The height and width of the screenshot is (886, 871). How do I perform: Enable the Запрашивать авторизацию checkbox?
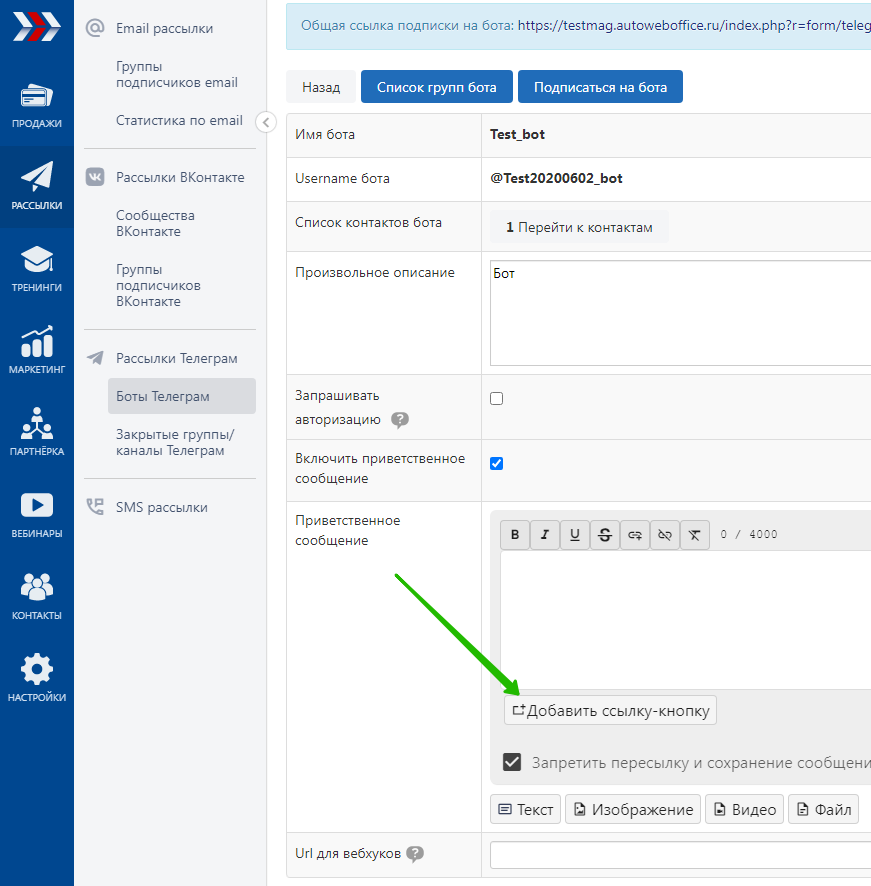click(497, 399)
